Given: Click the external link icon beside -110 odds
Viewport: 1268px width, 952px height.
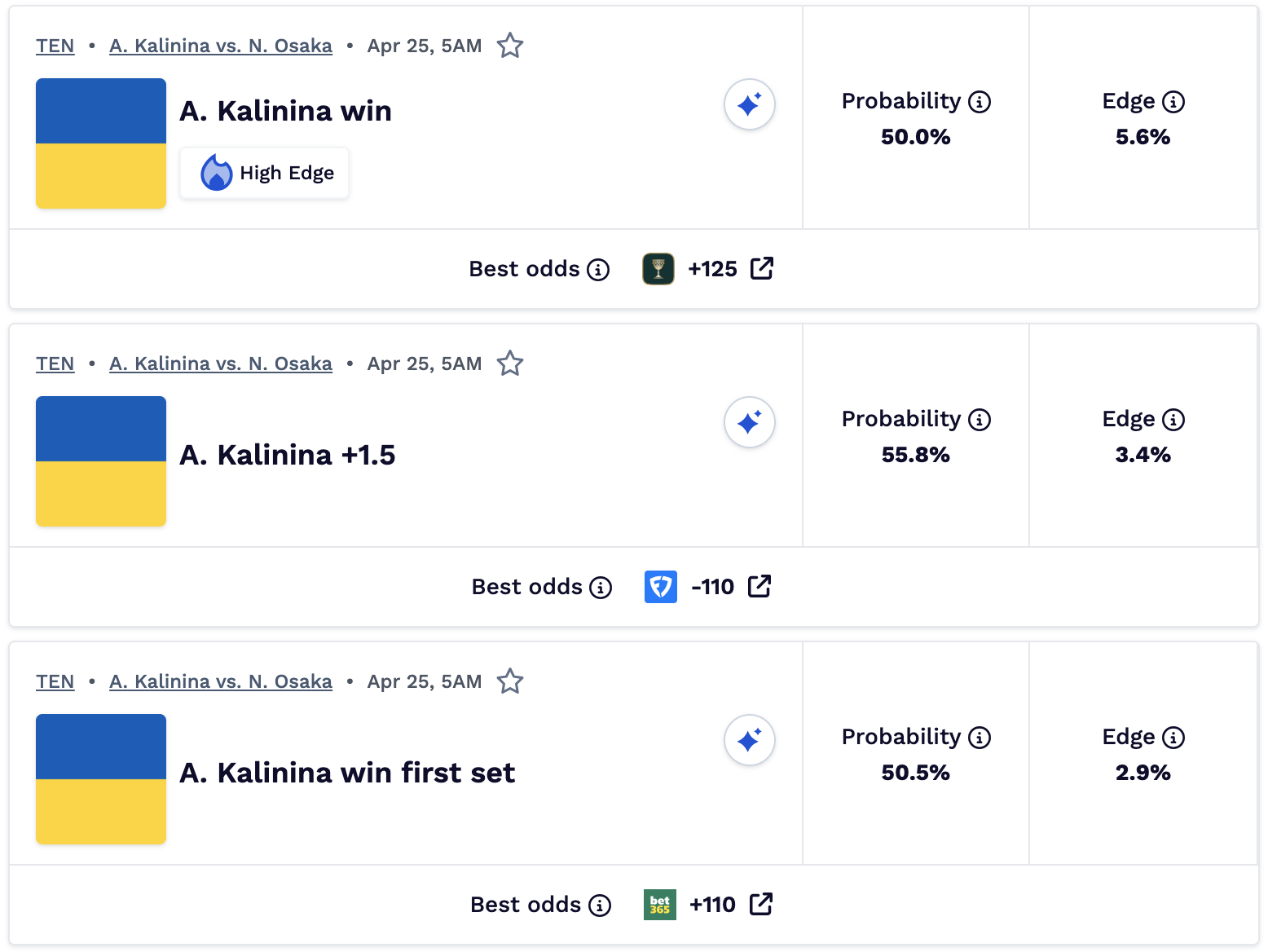Looking at the screenshot, I should [760, 586].
